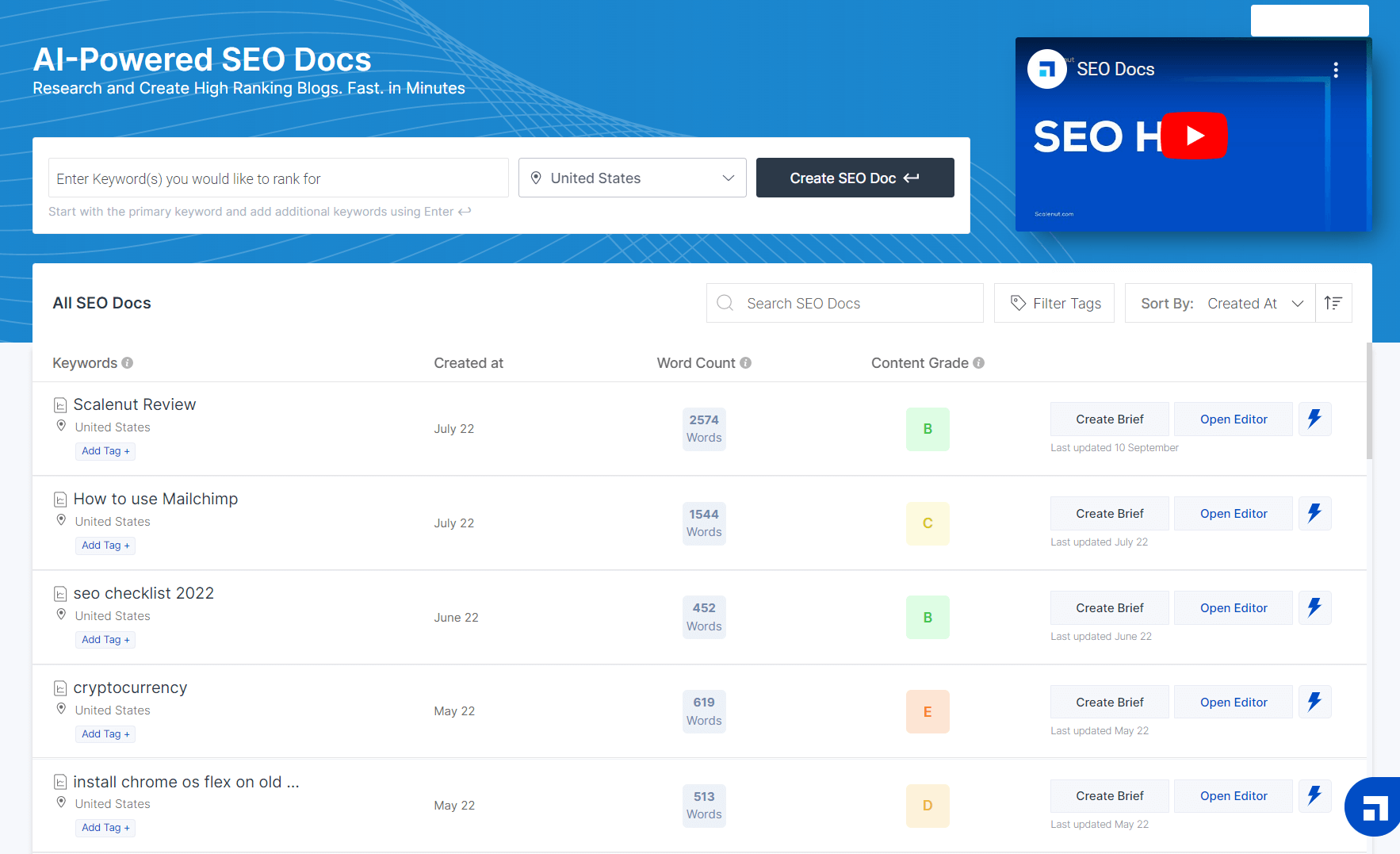Click the Keywords column info icon
The image size is (1400, 854).
click(x=128, y=362)
